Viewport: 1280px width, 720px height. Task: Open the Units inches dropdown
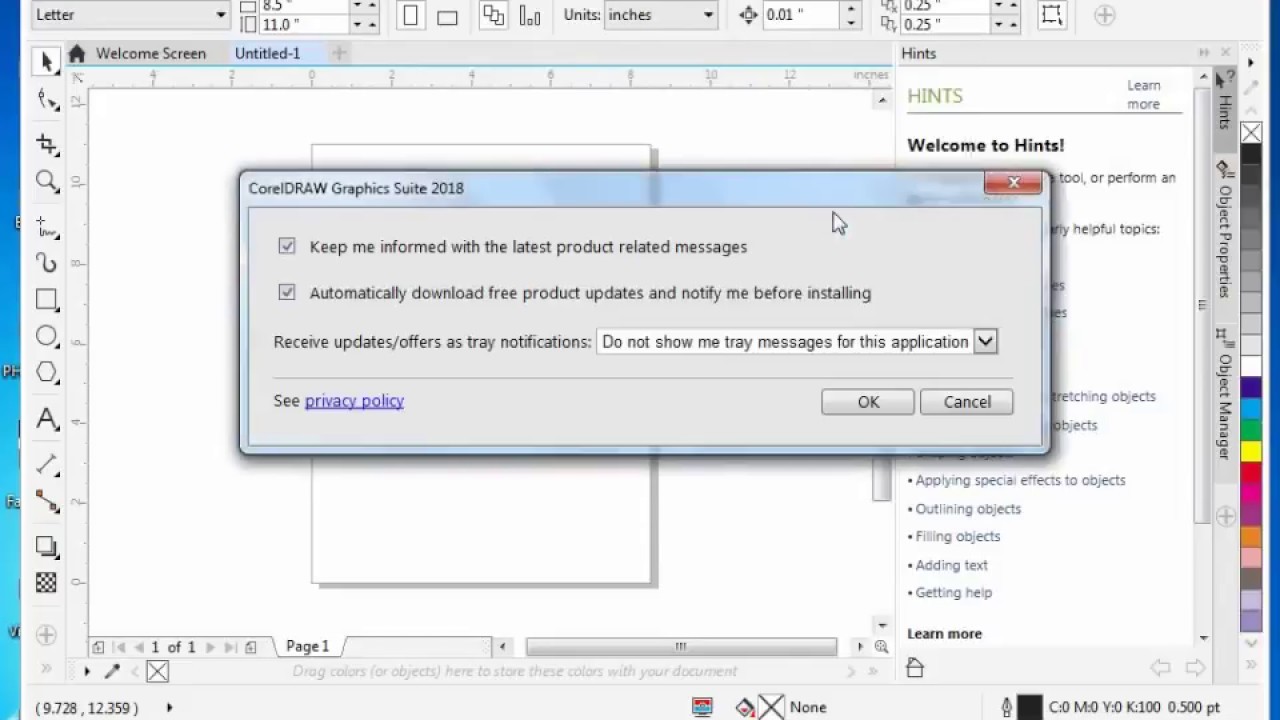708,15
